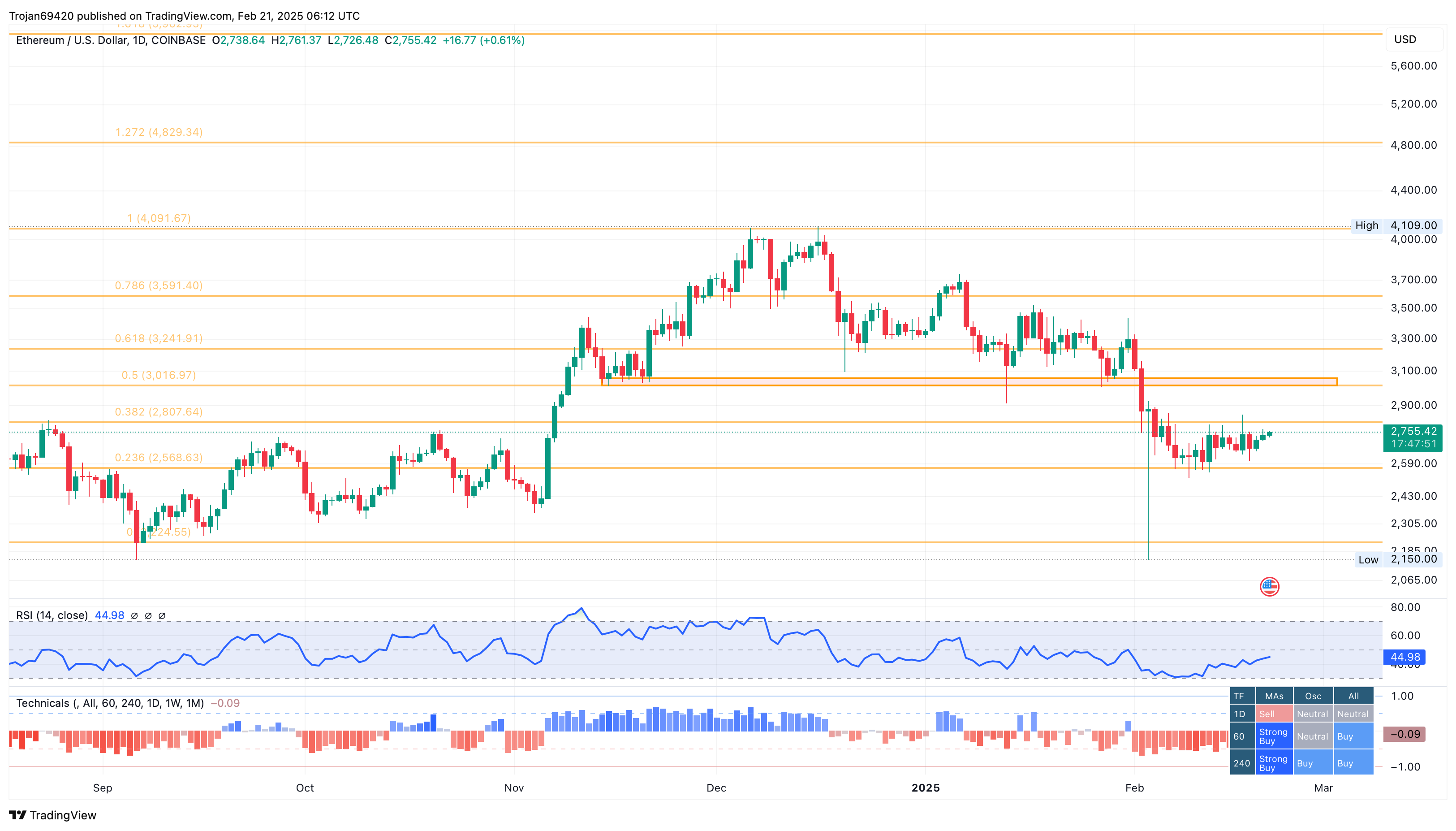Click the TradingView logo at bottom left
The height and width of the screenshot is (831, 1456).
52,815
